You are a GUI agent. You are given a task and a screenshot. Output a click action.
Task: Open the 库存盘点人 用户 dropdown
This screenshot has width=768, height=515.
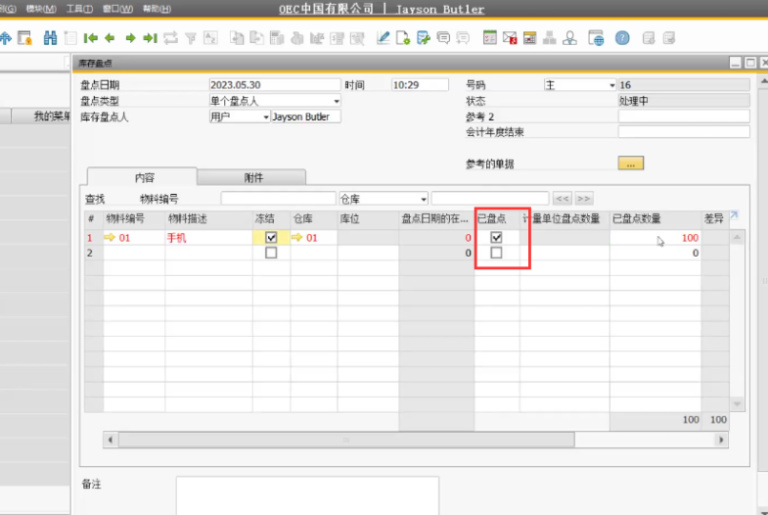[265, 117]
